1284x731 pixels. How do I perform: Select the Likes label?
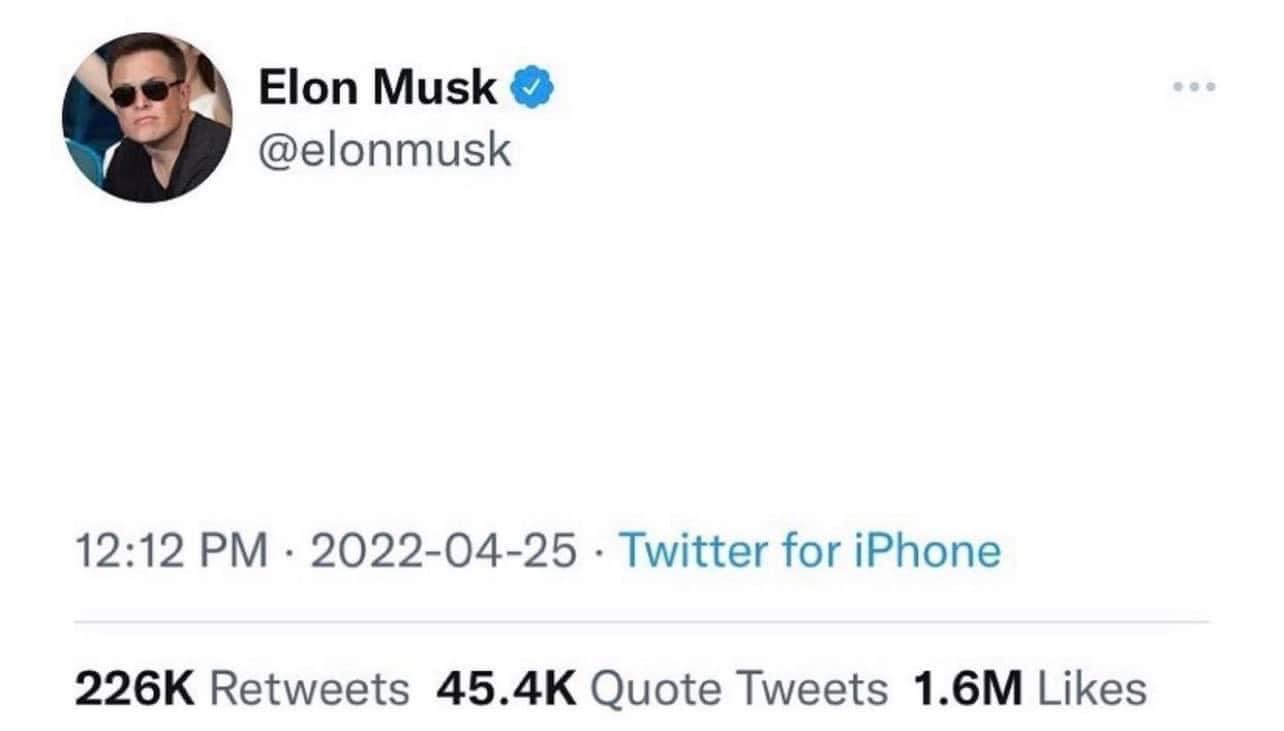(1092, 688)
